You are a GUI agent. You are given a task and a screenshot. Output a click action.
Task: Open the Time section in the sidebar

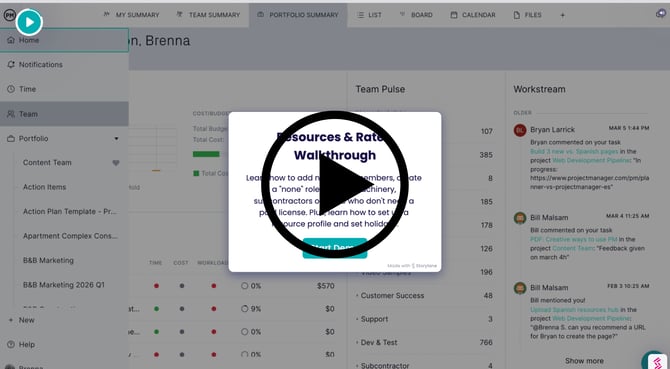click(x=64, y=89)
